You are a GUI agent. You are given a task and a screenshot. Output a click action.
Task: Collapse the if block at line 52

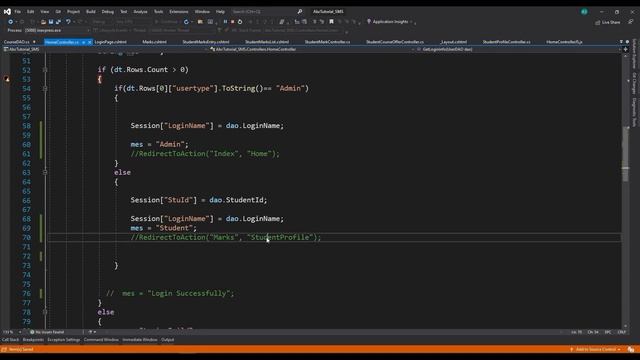[45, 70]
